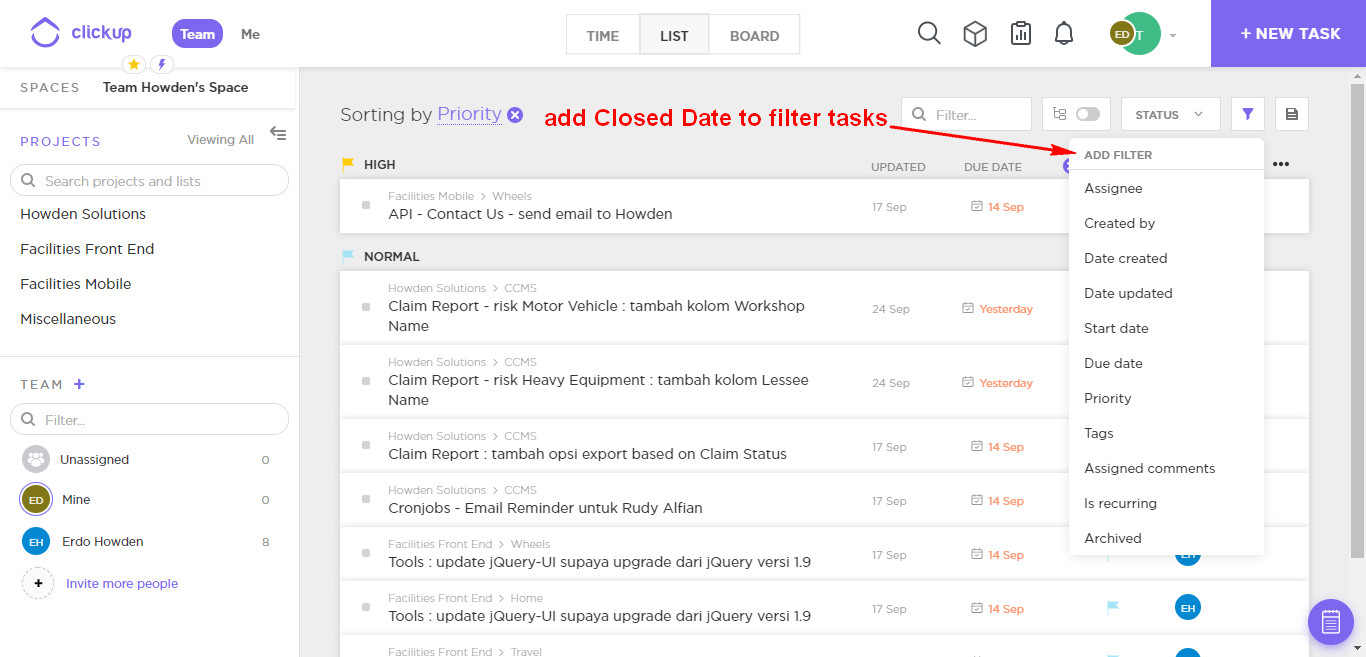Collapse the sidebar with the collapse icon
The image size is (1366, 657).
pyautogui.click(x=278, y=134)
